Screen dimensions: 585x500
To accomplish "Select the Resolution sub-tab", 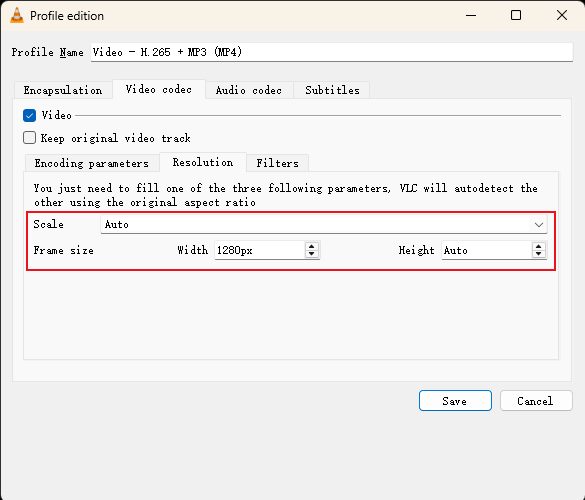I will (x=203, y=162).
